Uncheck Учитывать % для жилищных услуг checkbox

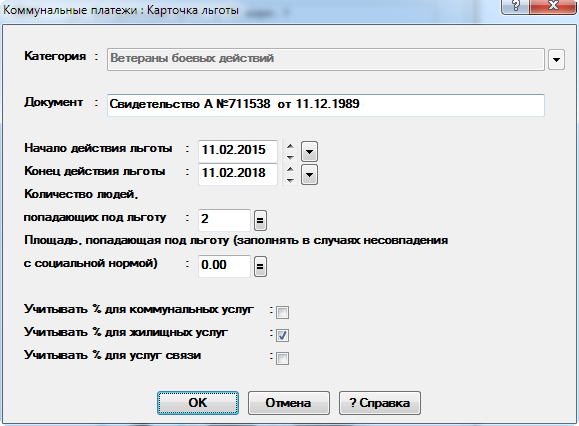[282, 335]
